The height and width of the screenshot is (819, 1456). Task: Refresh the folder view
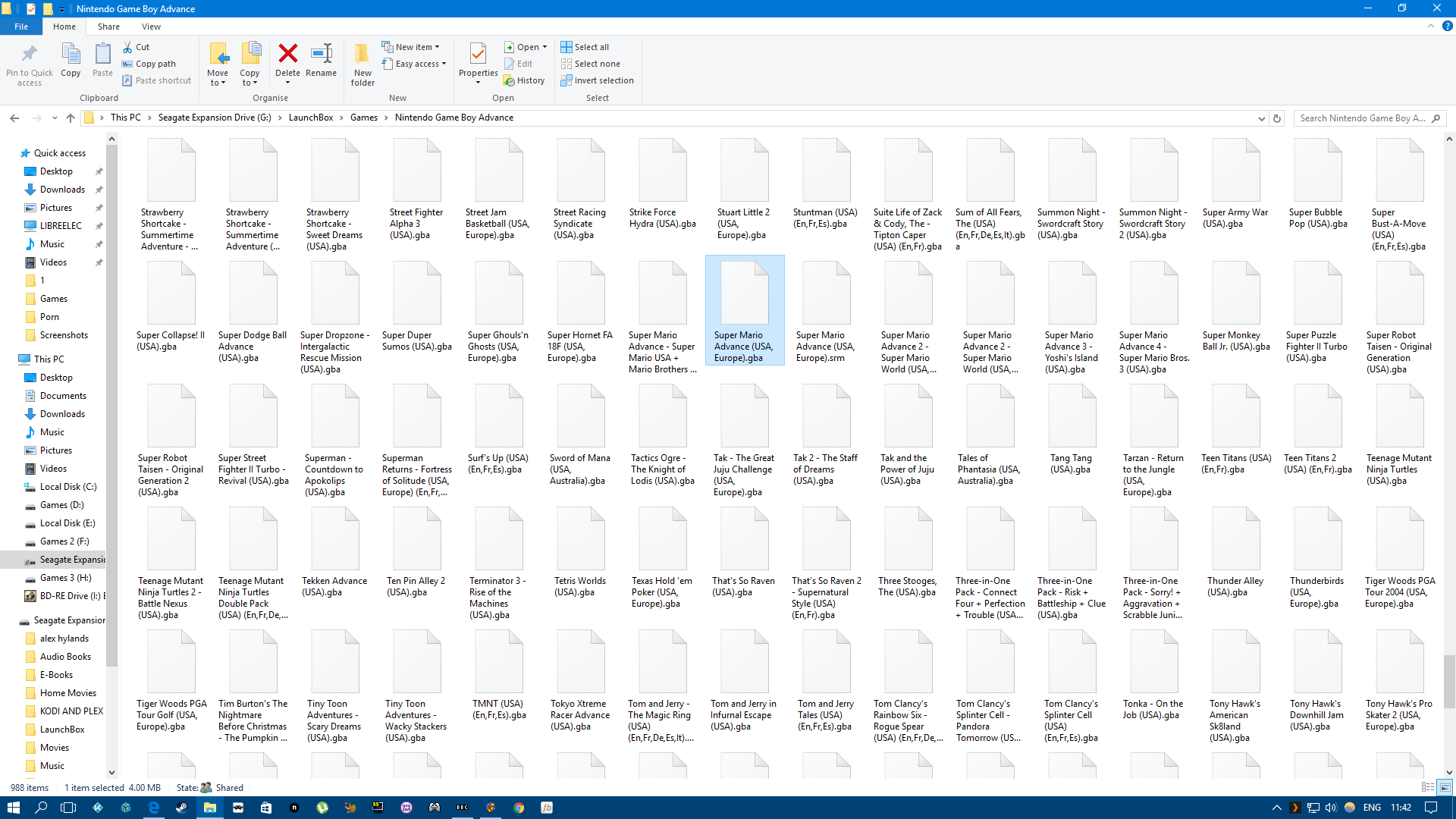[x=1277, y=118]
